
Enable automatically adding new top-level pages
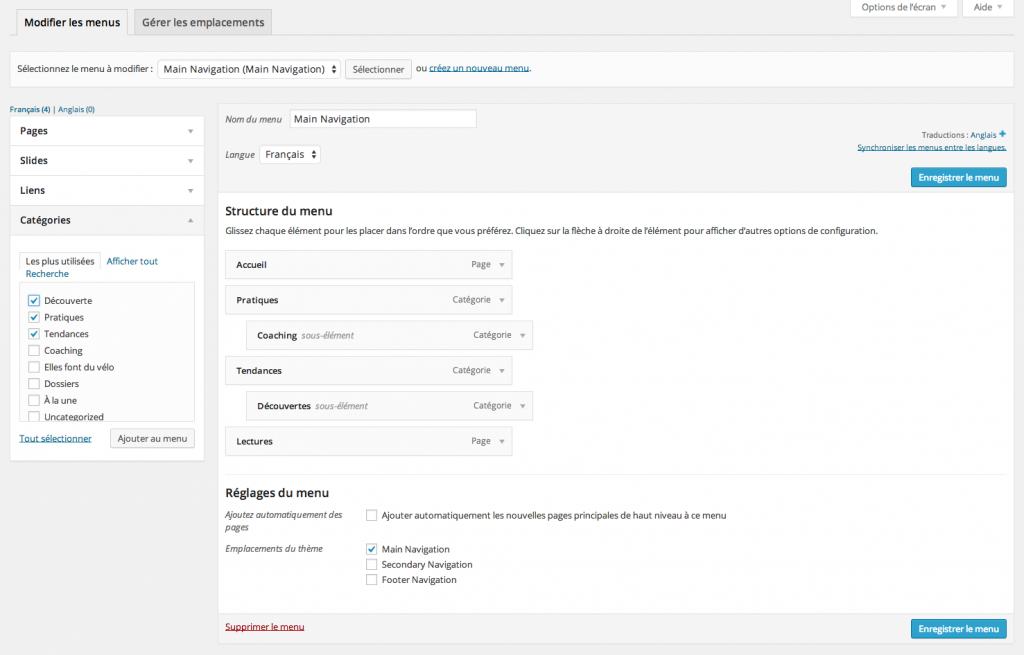372,515
